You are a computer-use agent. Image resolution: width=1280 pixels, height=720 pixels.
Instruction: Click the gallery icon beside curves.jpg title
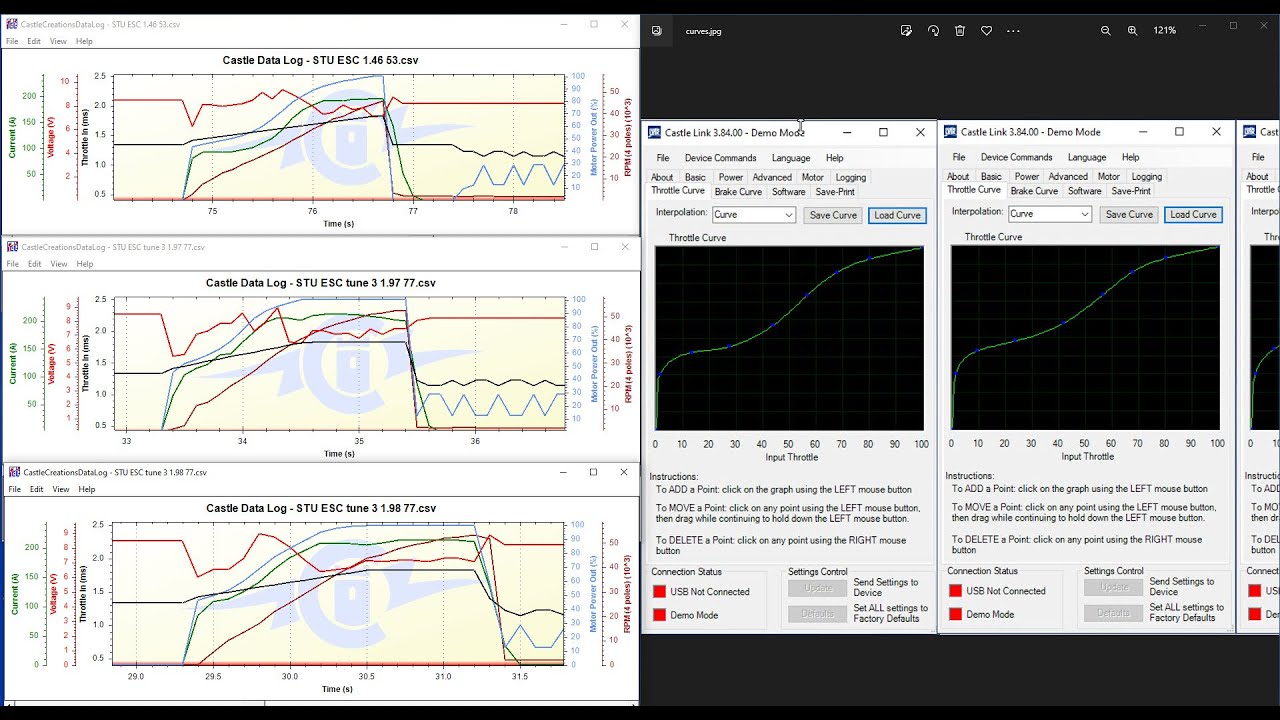click(x=657, y=31)
